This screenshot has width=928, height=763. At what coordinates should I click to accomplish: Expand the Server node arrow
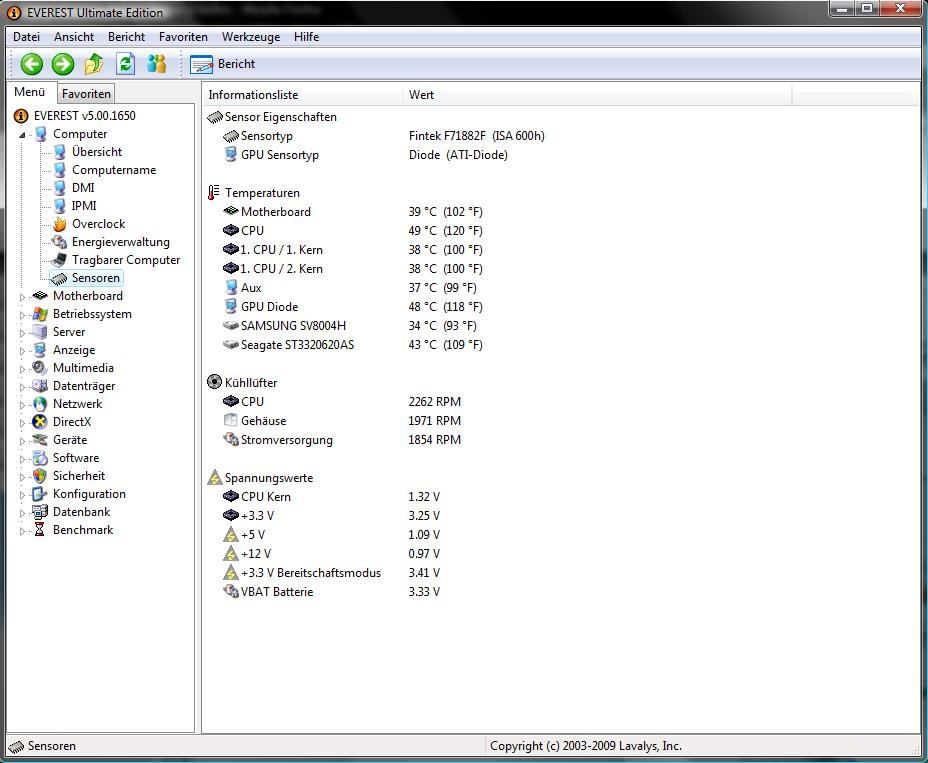(x=22, y=333)
